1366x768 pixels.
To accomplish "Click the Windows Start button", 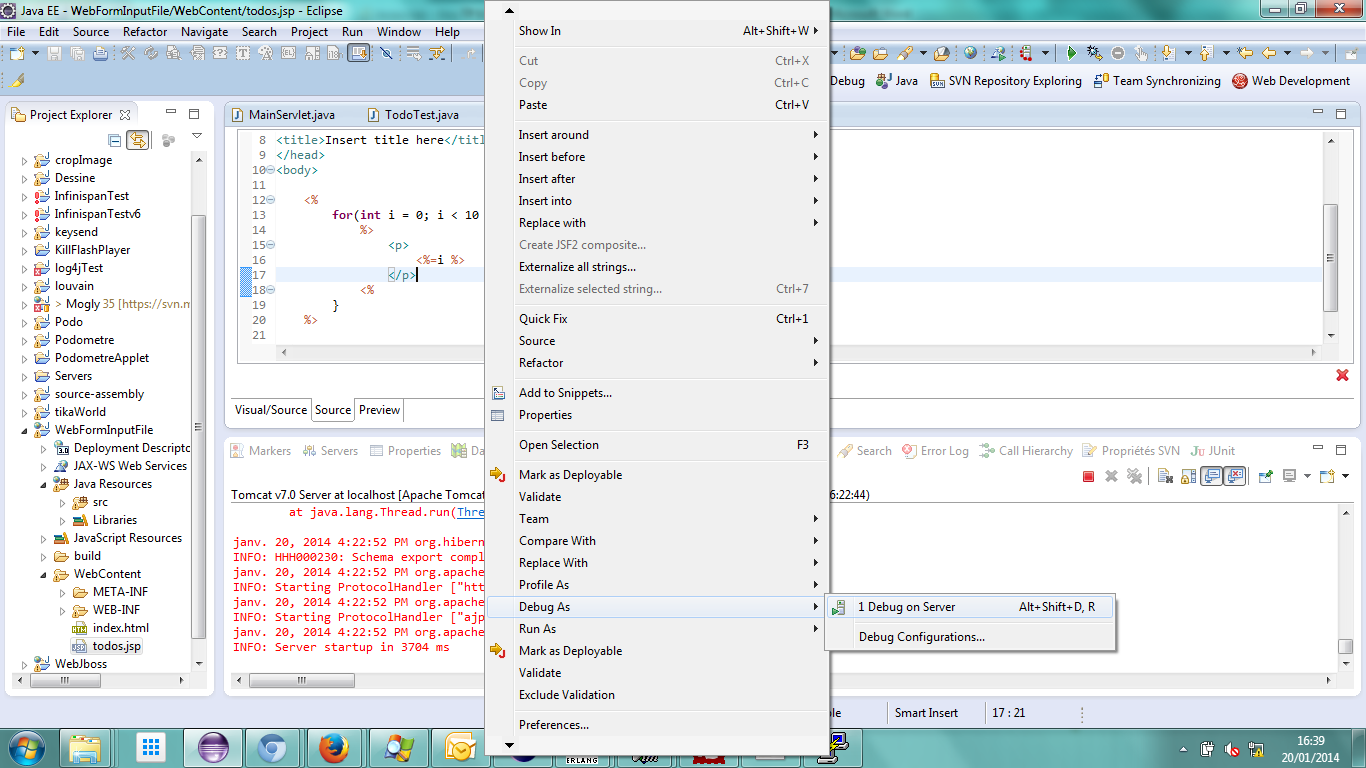I will [x=25, y=746].
